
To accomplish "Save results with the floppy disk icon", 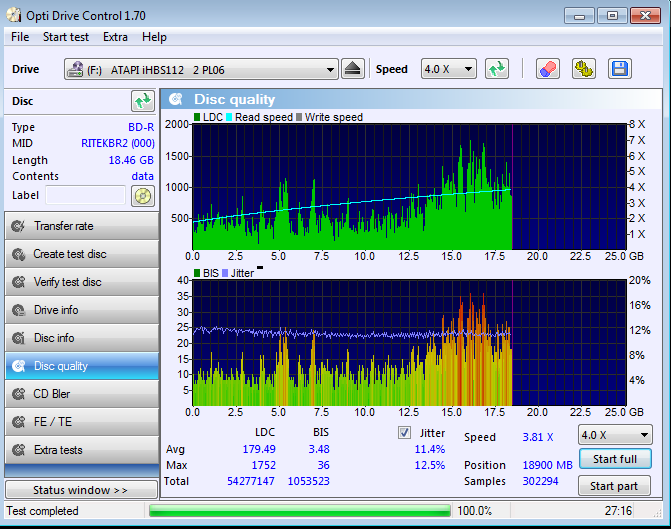I will (x=620, y=69).
